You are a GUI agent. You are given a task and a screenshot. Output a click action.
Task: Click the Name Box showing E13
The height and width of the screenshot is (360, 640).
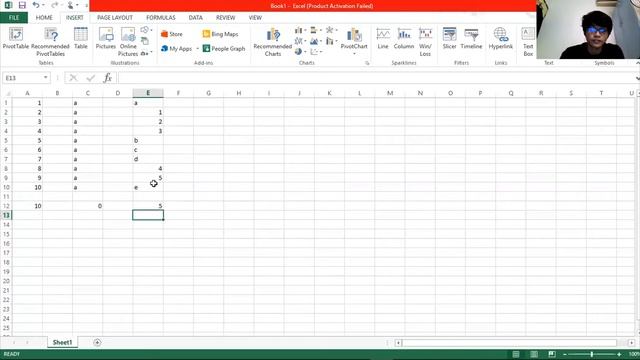[22, 78]
